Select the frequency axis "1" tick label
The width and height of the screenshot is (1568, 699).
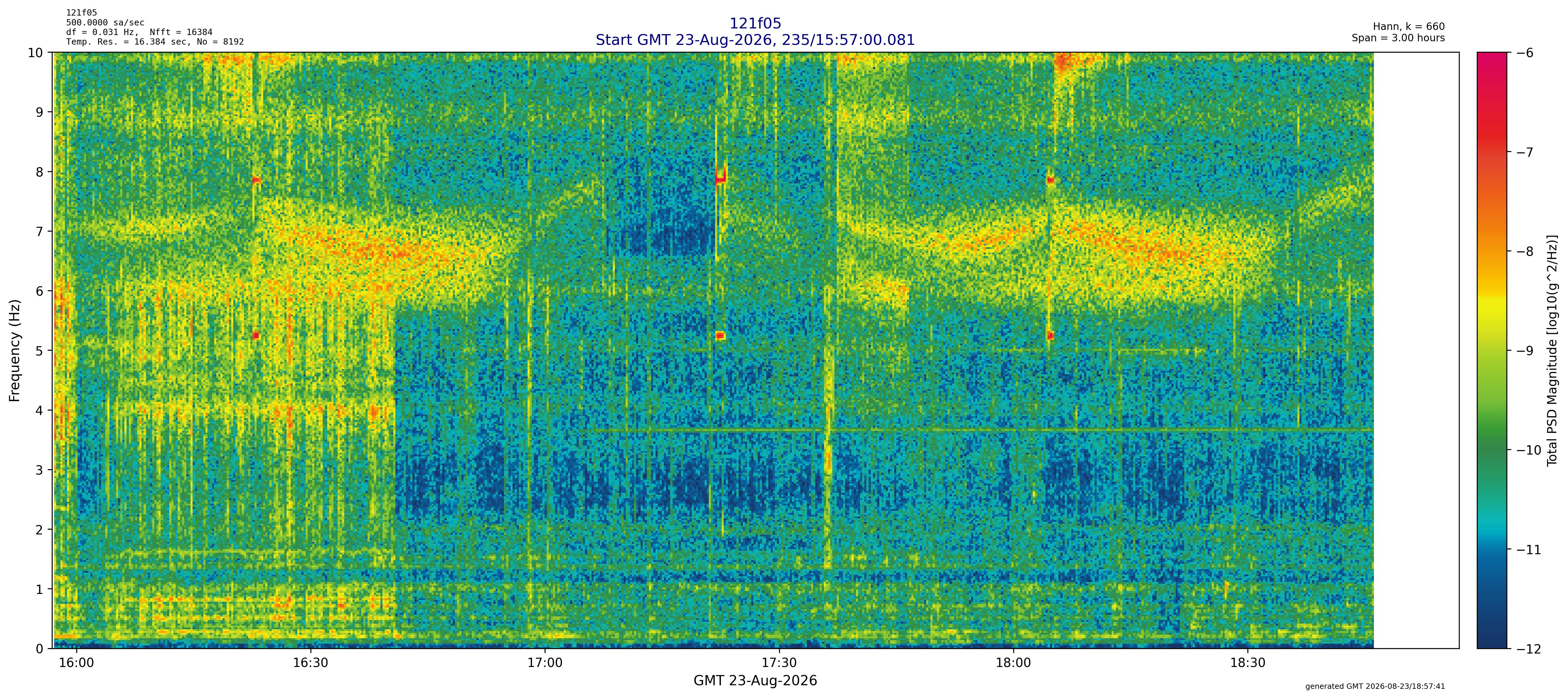tap(39, 589)
